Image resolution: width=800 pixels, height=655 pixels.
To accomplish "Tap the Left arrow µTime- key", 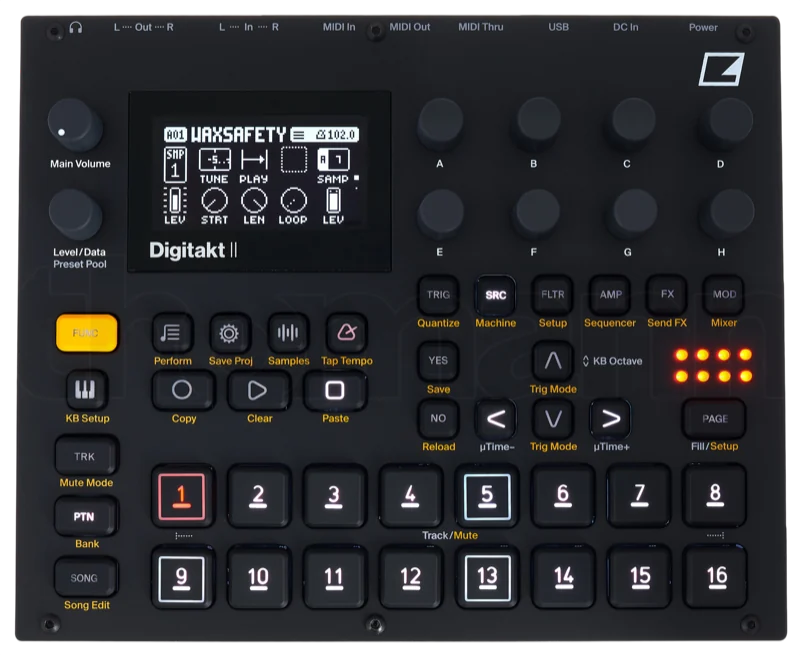I will point(495,419).
